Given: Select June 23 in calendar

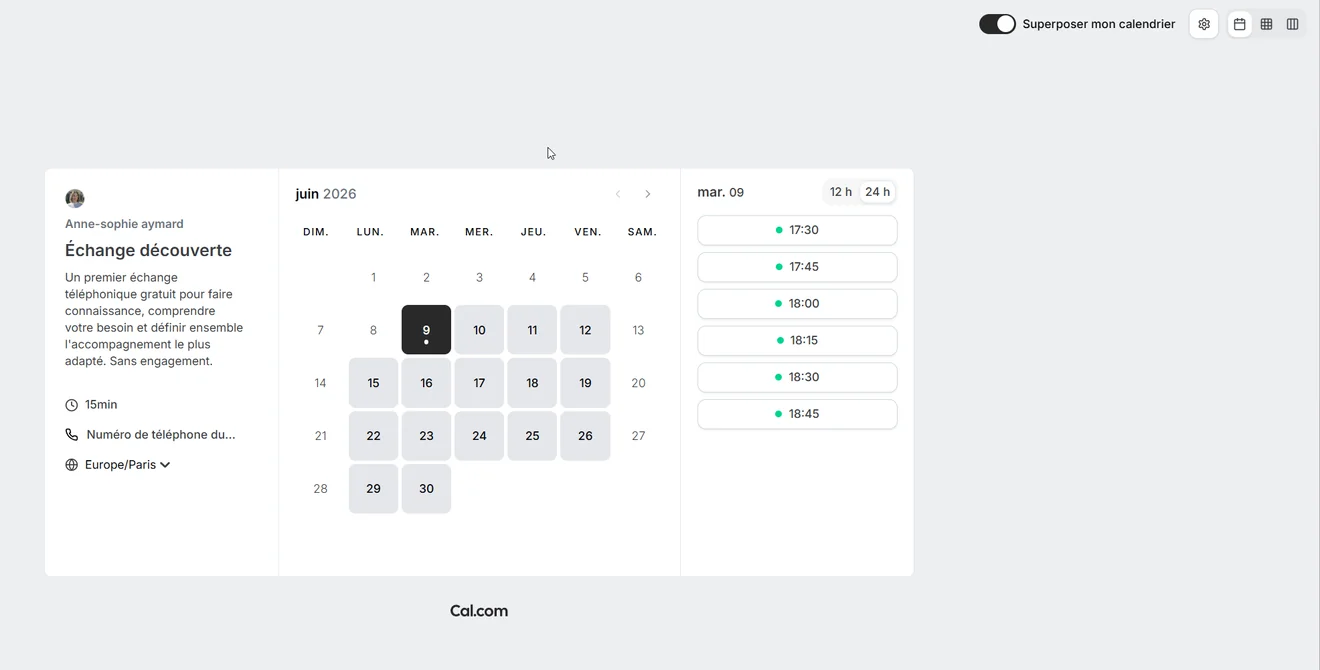Looking at the screenshot, I should click(x=426, y=436).
